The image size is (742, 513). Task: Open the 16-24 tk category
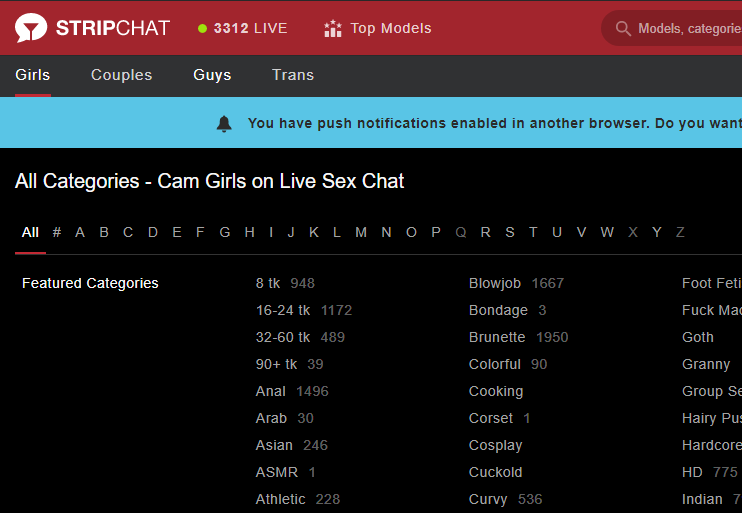[x=283, y=310]
